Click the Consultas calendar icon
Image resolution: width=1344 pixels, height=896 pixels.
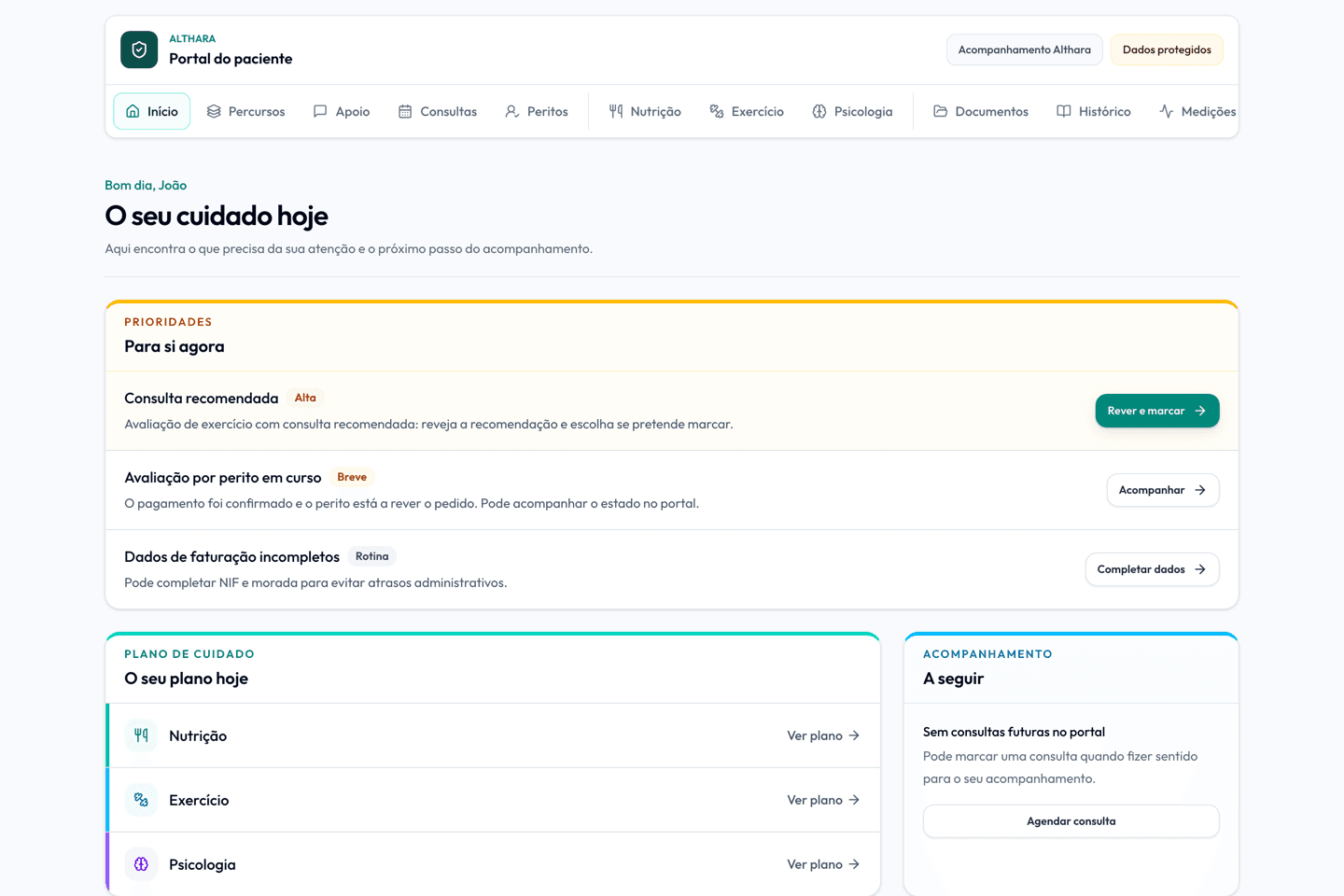coord(405,111)
